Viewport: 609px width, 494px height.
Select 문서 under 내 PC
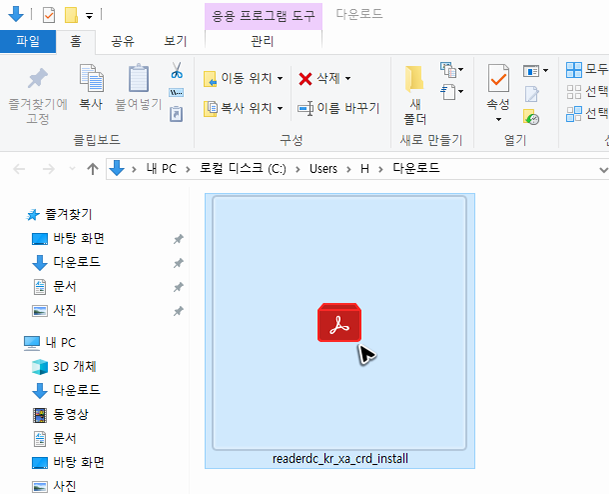[64, 438]
